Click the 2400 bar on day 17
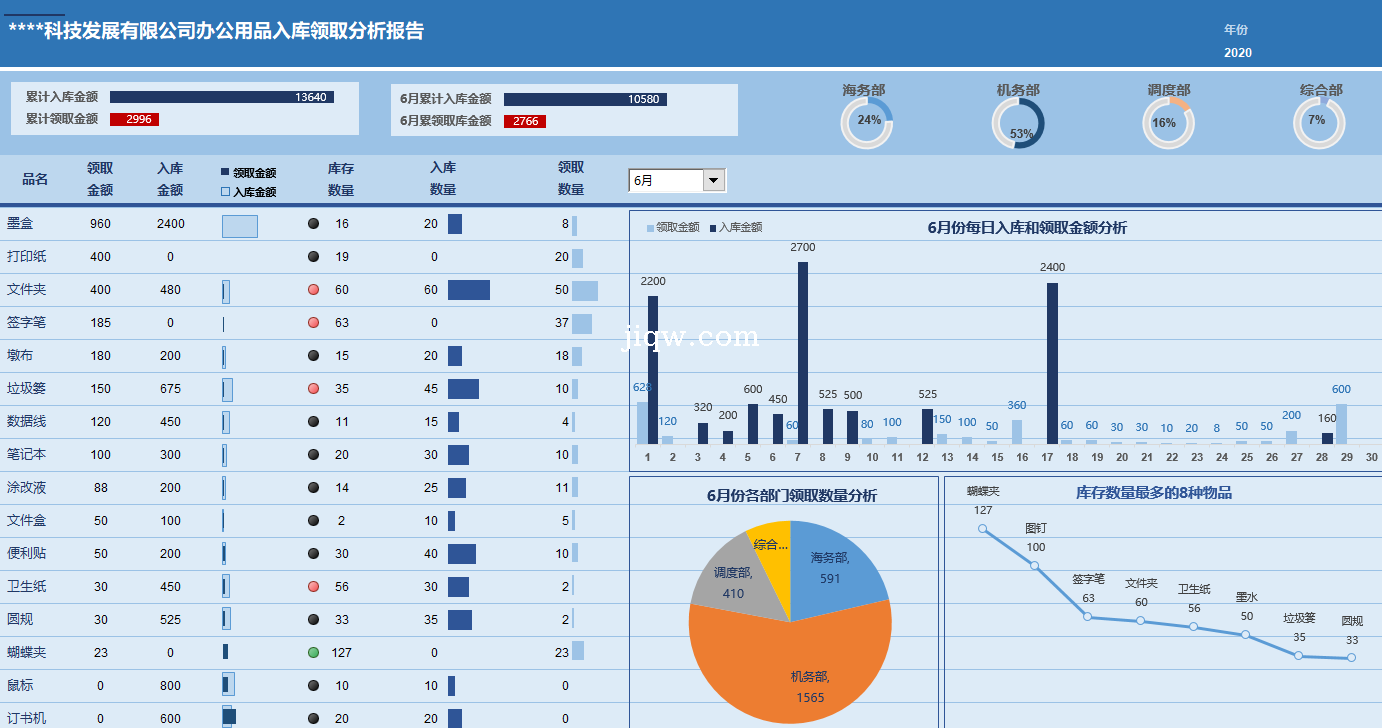This screenshot has height=728, width=1382. 1052,362
